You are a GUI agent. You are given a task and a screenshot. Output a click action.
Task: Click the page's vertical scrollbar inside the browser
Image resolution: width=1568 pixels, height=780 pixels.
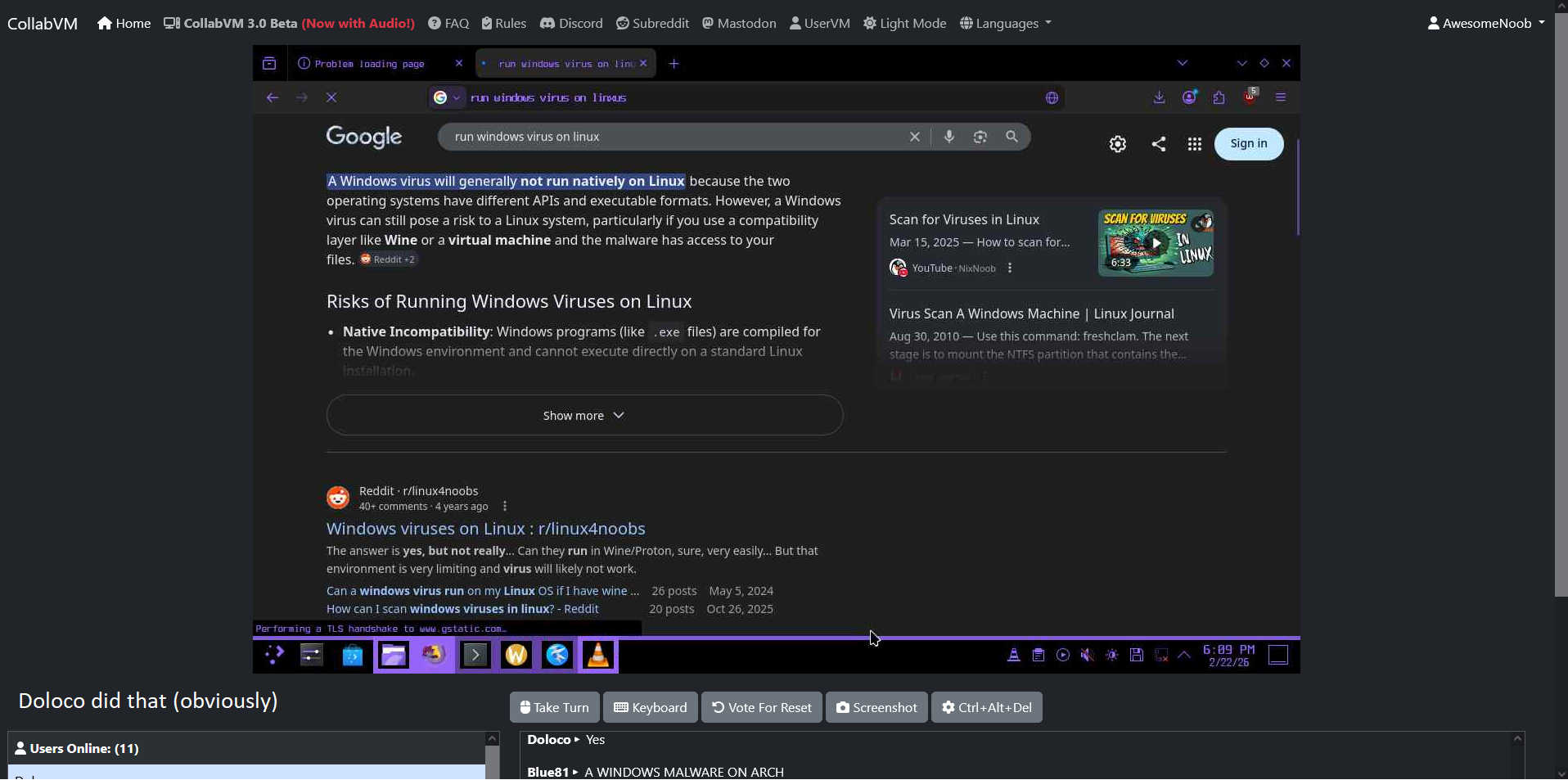1297,188
